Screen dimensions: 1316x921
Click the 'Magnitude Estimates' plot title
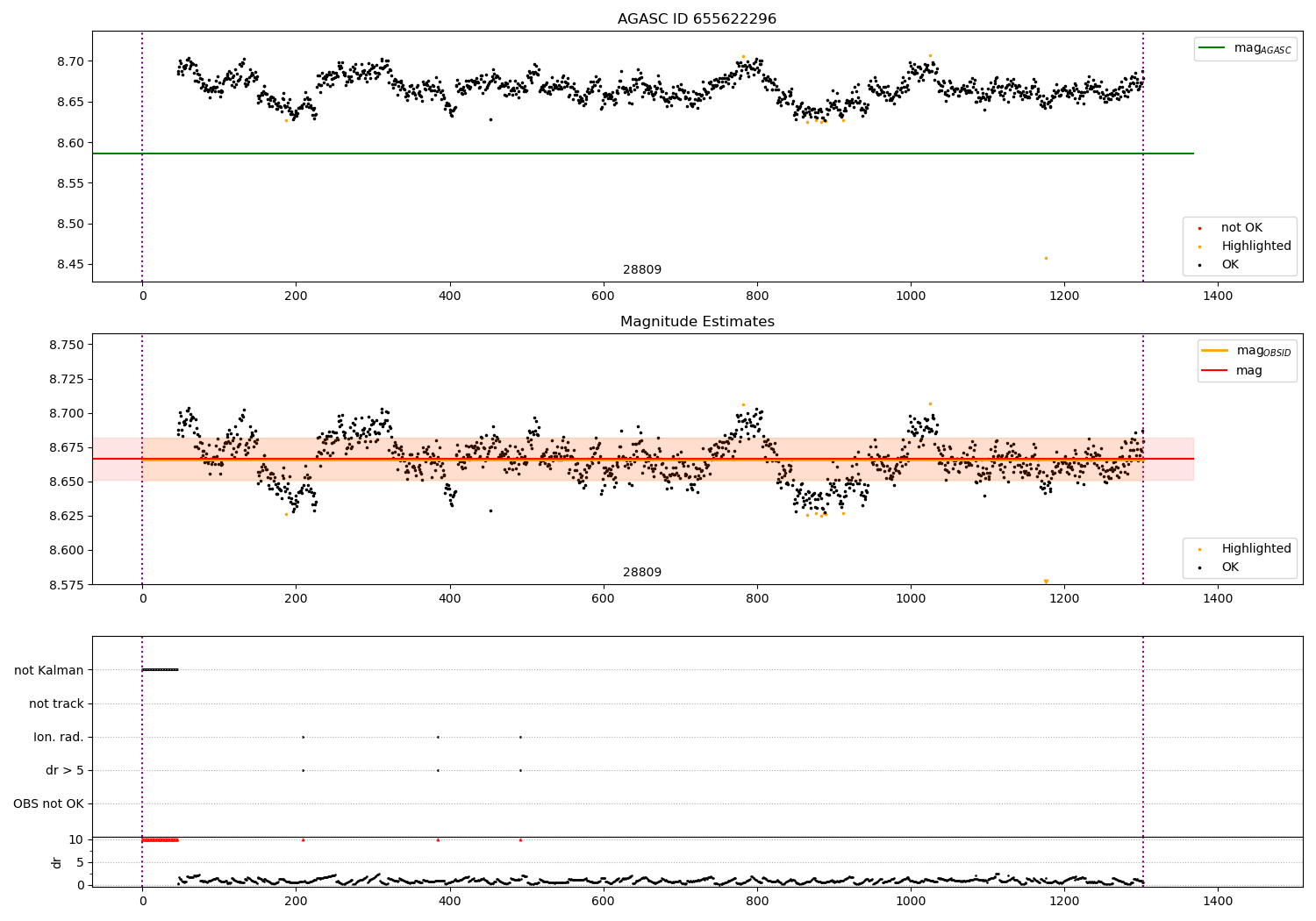click(x=697, y=322)
